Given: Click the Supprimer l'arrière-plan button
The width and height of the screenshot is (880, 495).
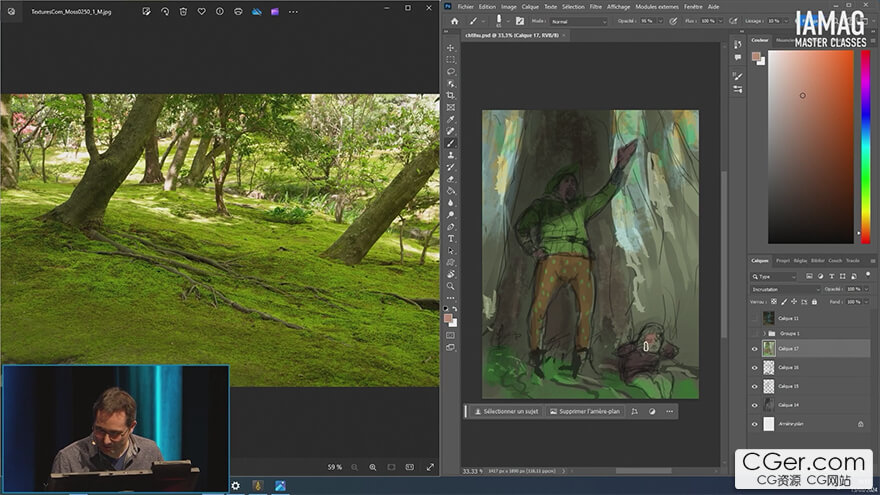Looking at the screenshot, I should coord(585,411).
